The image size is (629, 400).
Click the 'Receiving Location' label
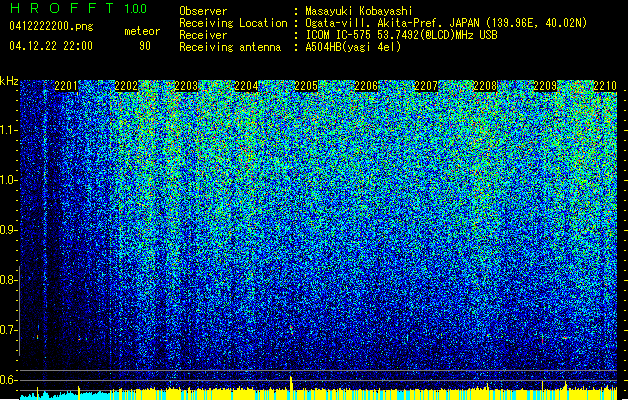pos(233,23)
